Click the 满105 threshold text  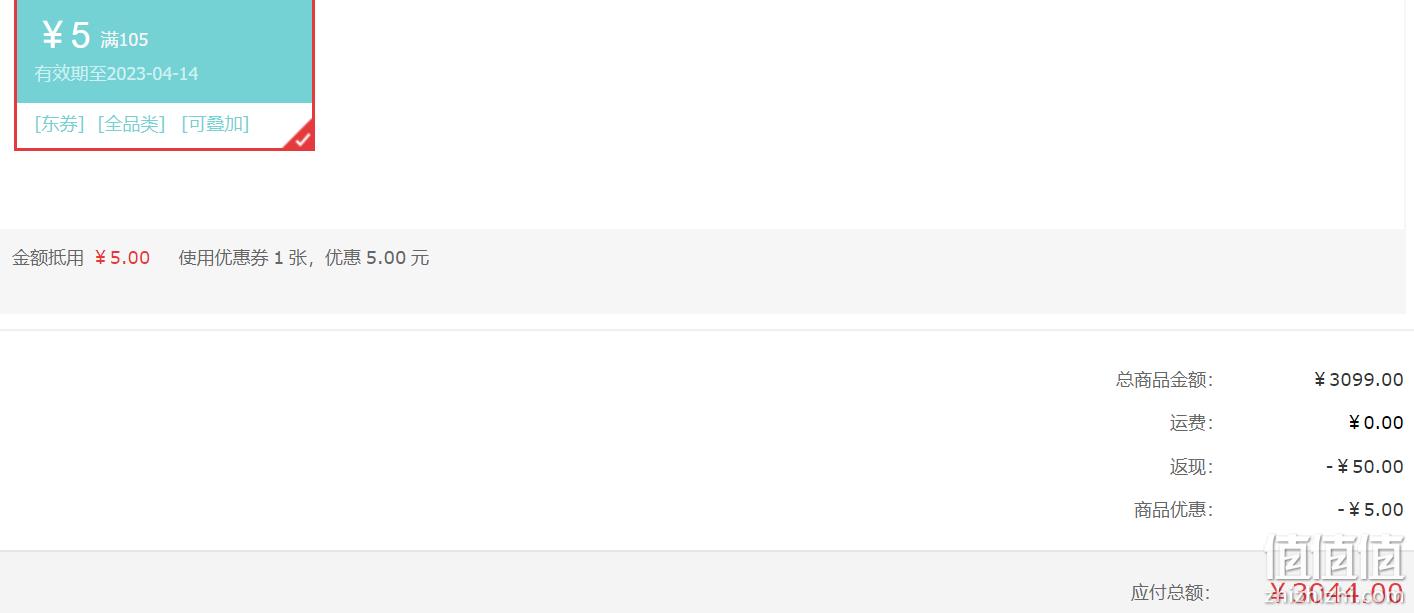click(124, 40)
